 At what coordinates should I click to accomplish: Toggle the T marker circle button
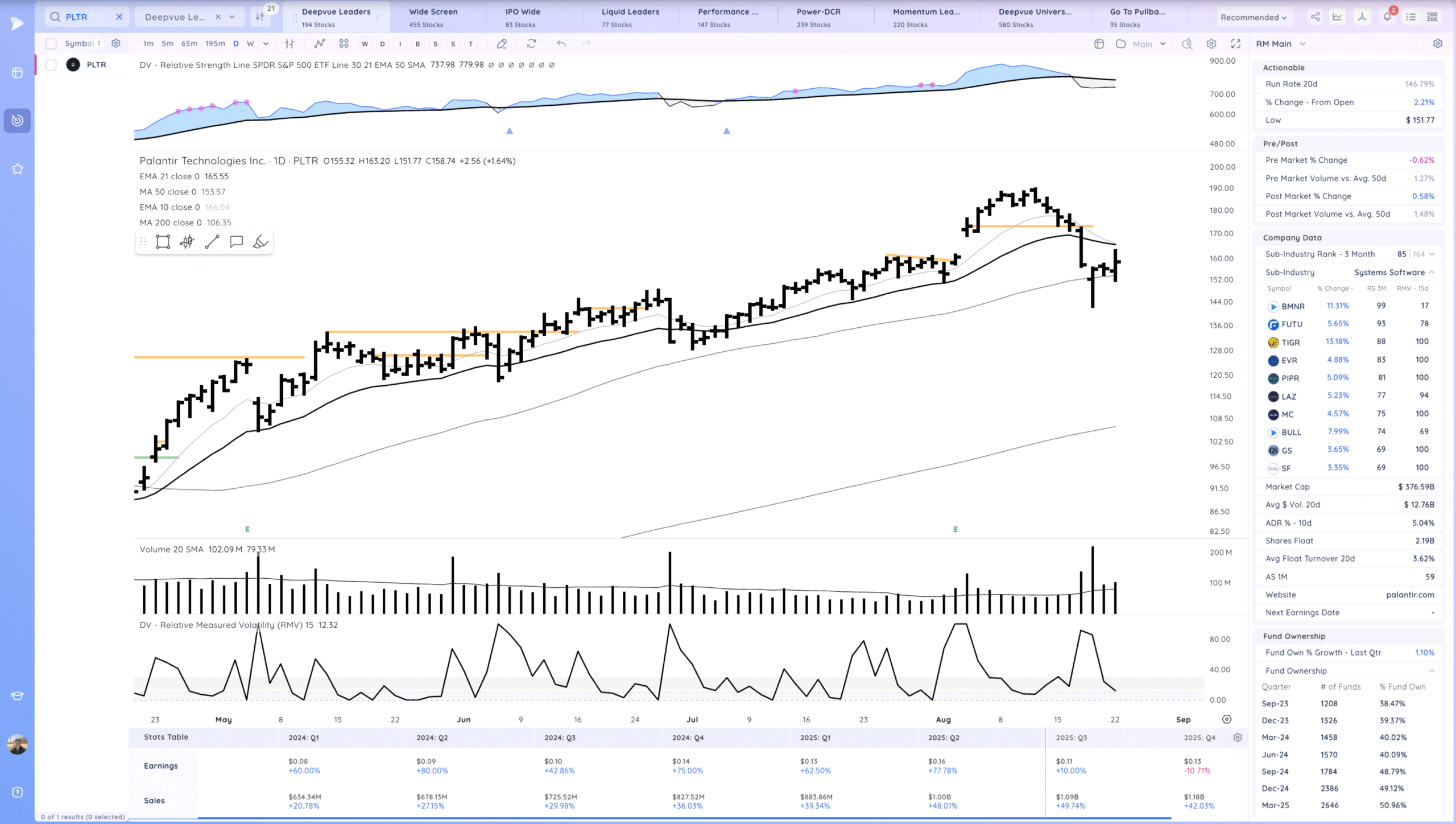pyautogui.click(x=471, y=44)
